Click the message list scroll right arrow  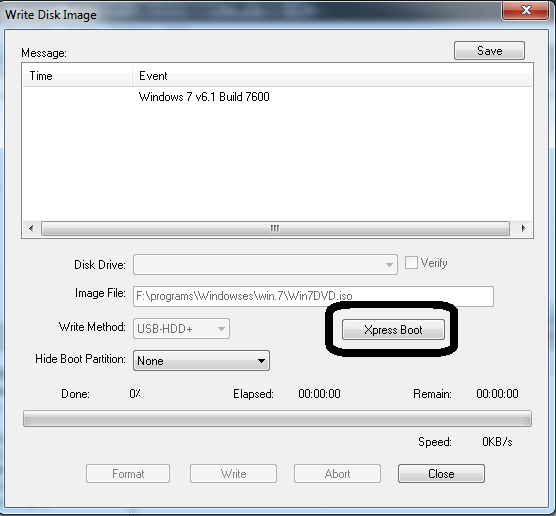click(x=523, y=228)
